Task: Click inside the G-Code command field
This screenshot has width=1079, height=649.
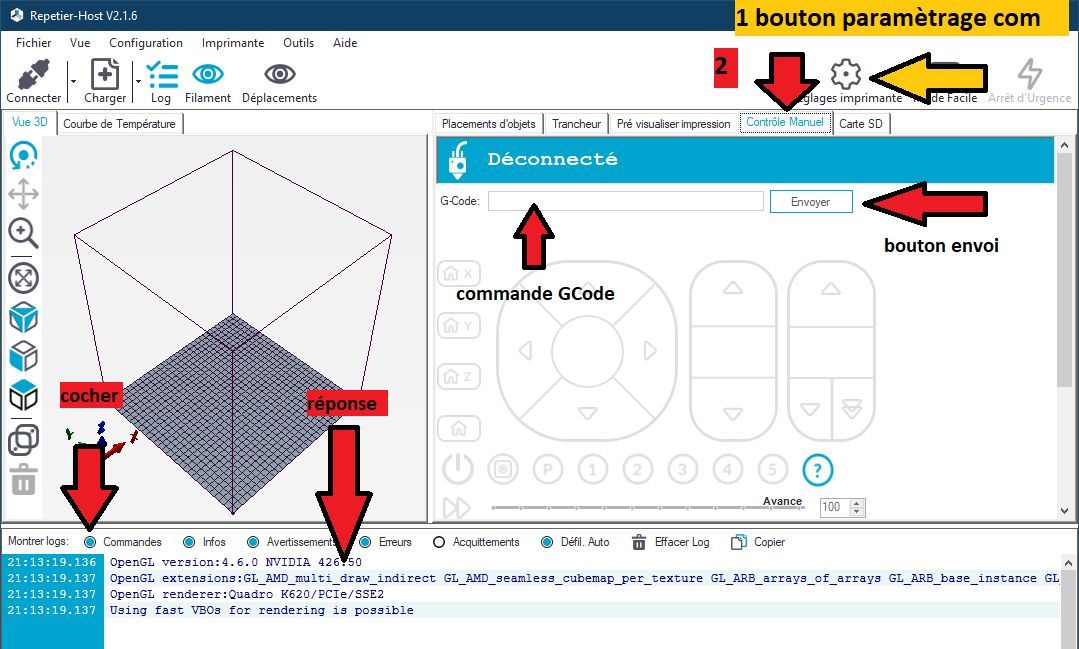Action: pos(626,202)
